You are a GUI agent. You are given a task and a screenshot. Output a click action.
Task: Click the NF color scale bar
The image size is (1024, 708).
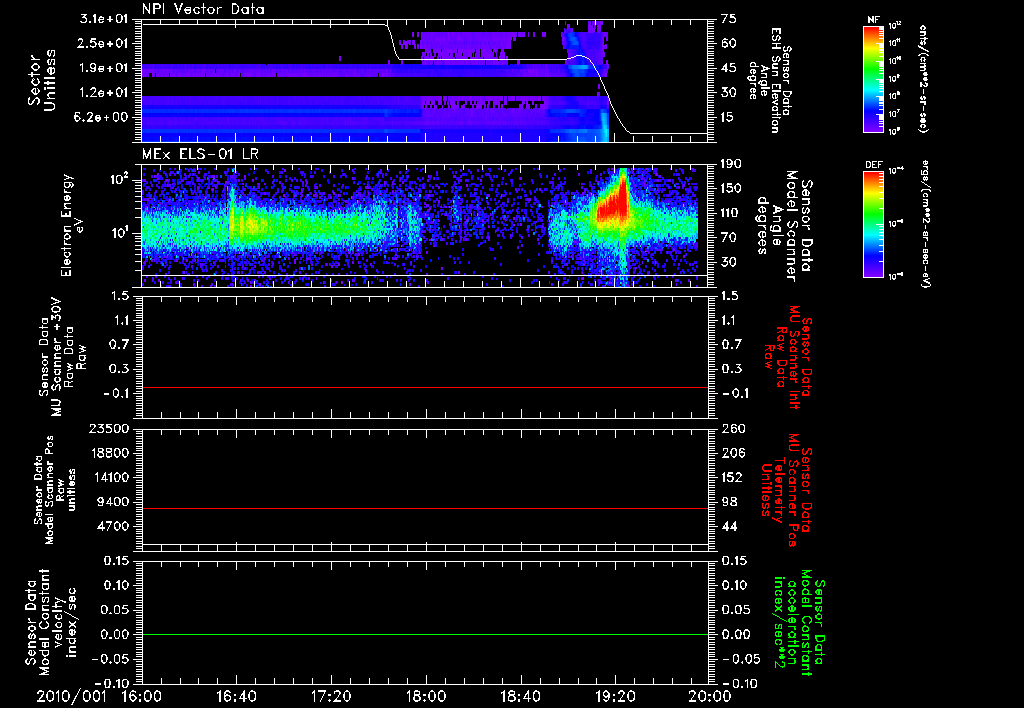[873, 79]
